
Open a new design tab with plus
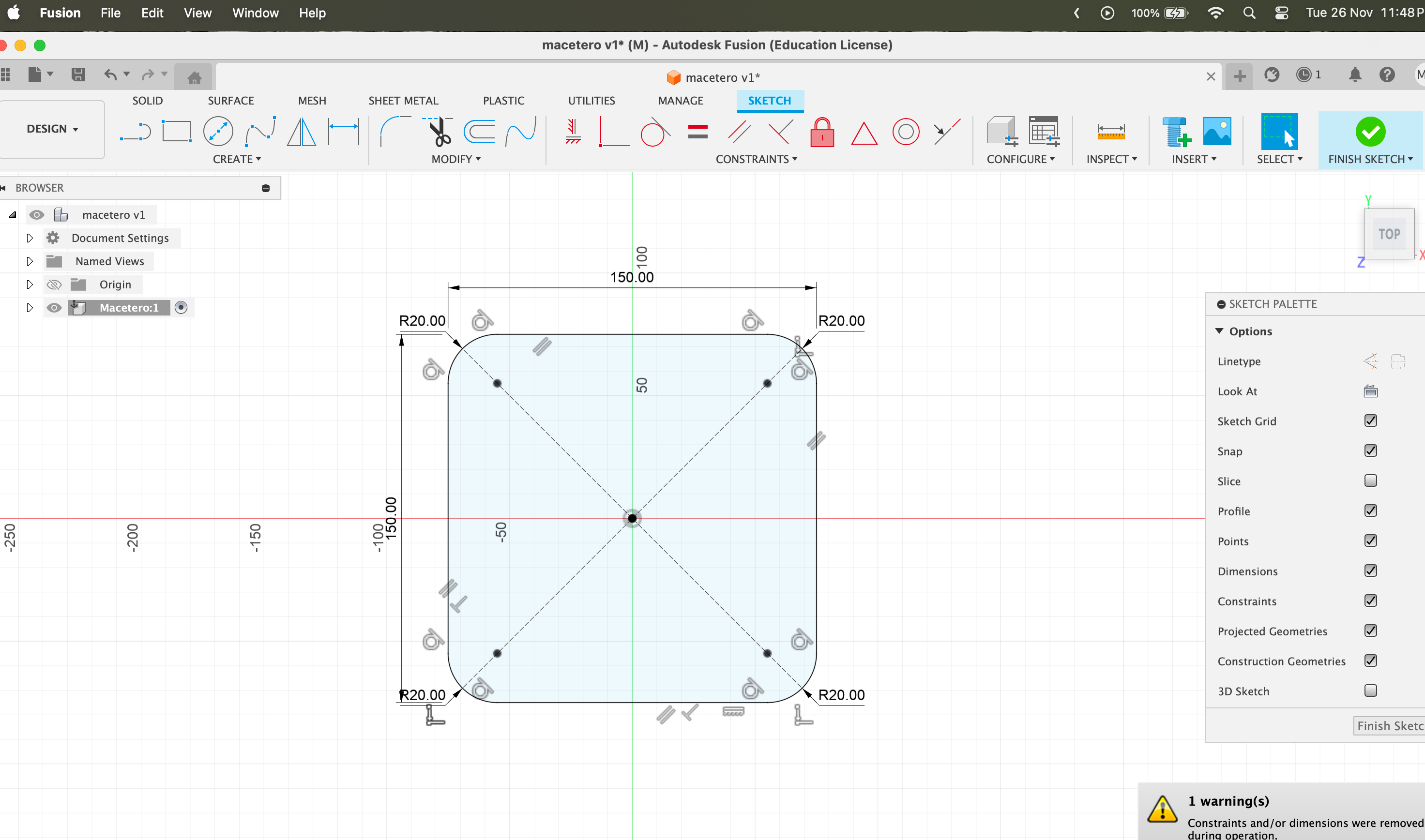1239,76
